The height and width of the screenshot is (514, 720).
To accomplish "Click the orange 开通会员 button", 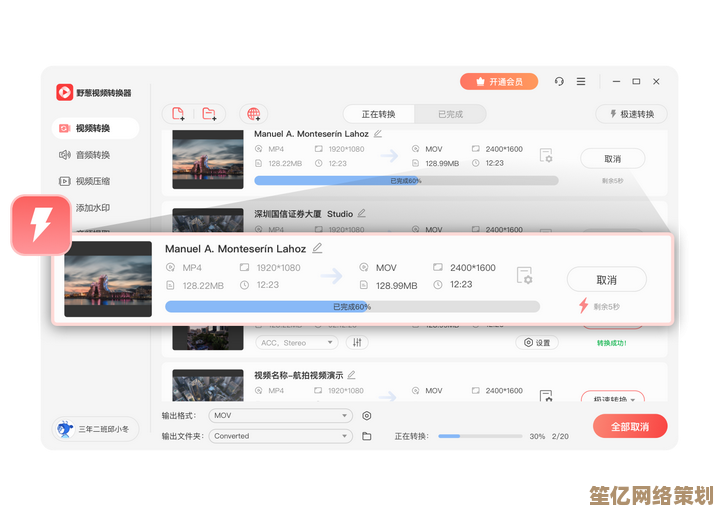I will pos(499,81).
